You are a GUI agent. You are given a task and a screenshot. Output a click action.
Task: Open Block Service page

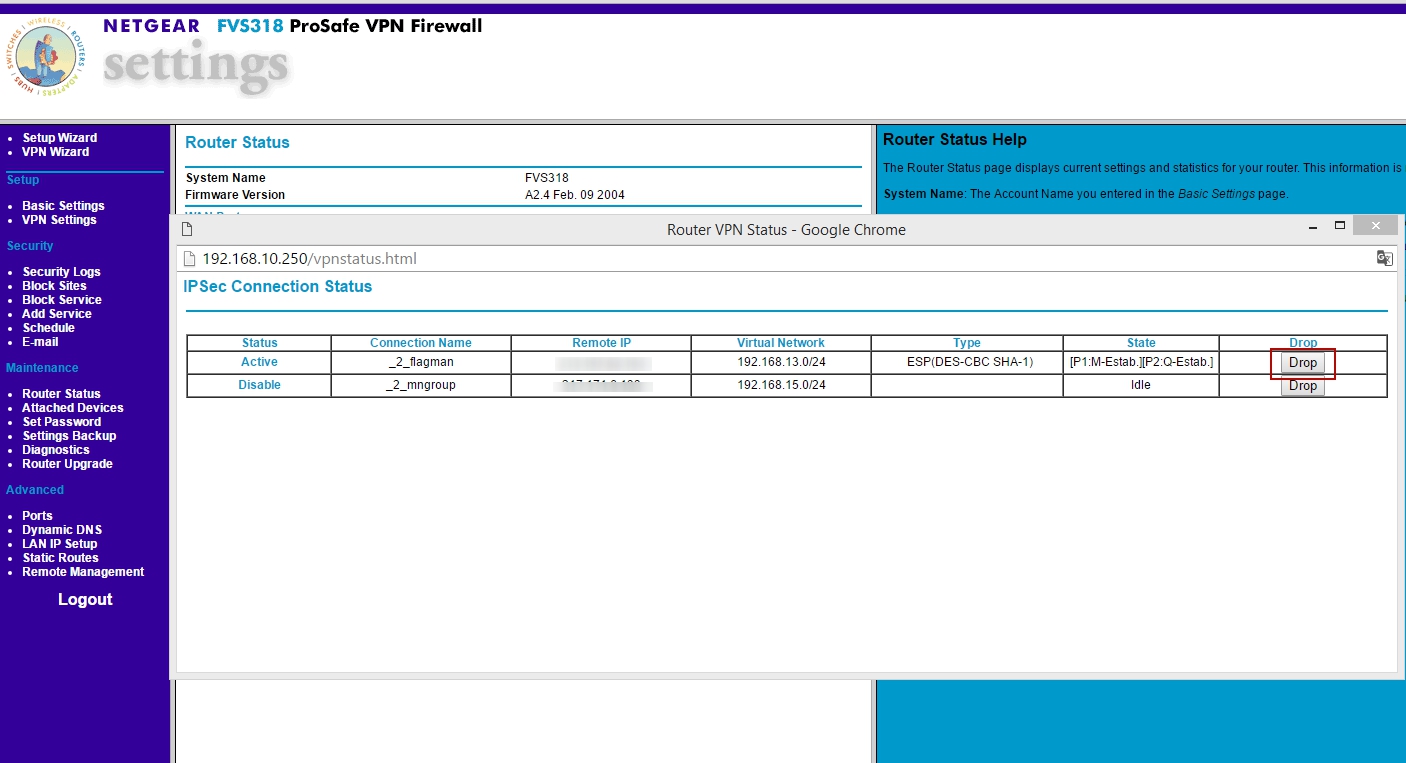[x=62, y=300]
